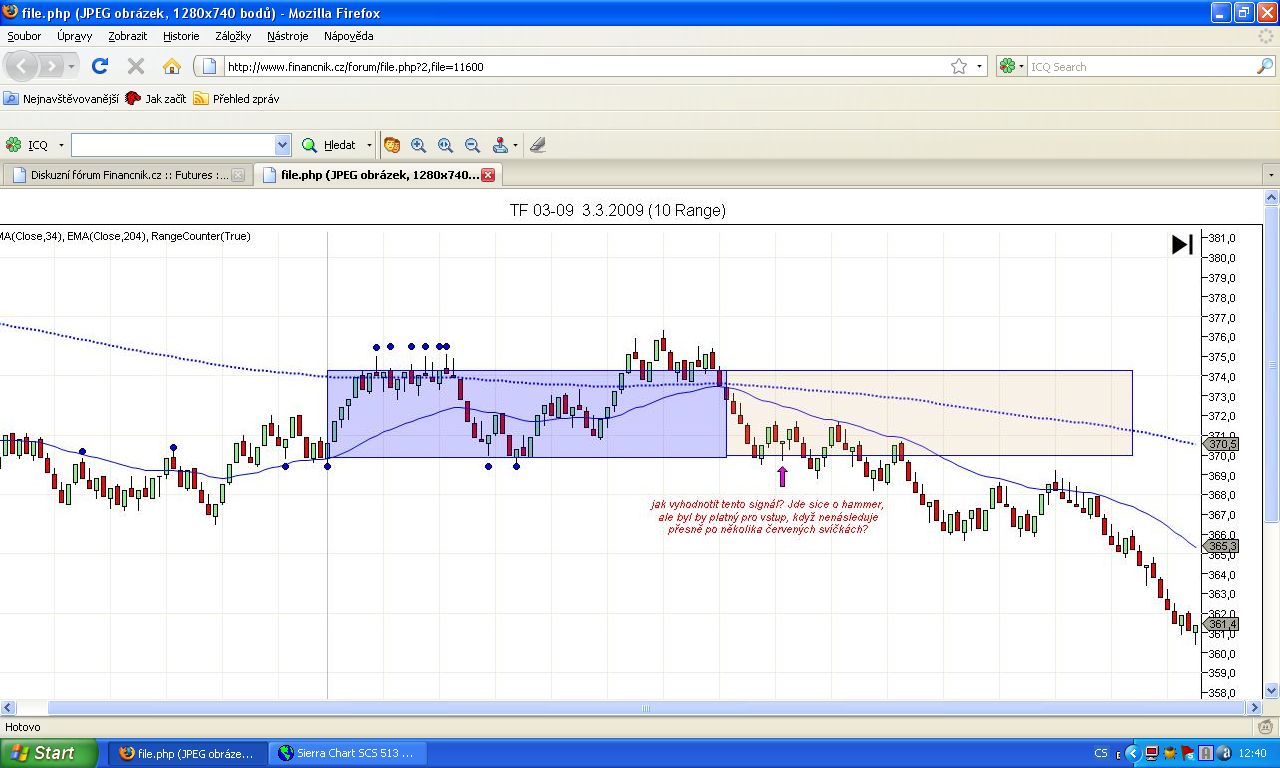Open the Přehled zpráv feed bookmark
The height and width of the screenshot is (768, 1280).
pyautogui.click(x=237, y=99)
